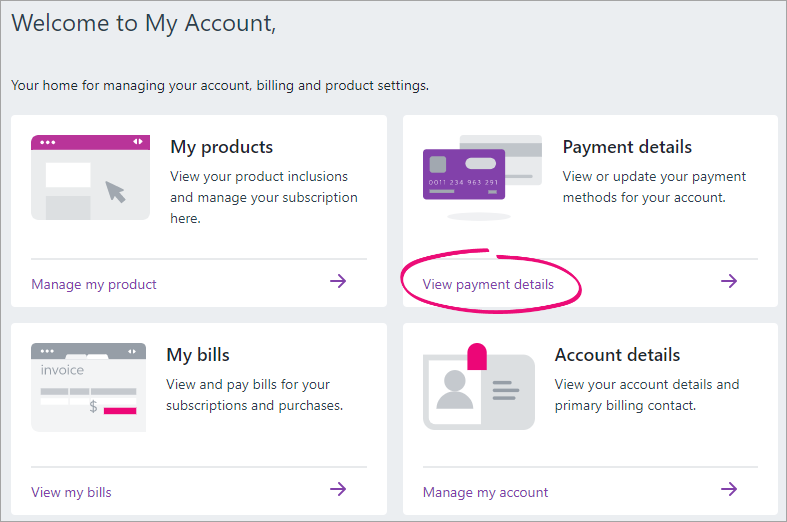This screenshot has height=522, width=787.
Task: Click the ID badge illustration for Account details
Action: coord(478,388)
